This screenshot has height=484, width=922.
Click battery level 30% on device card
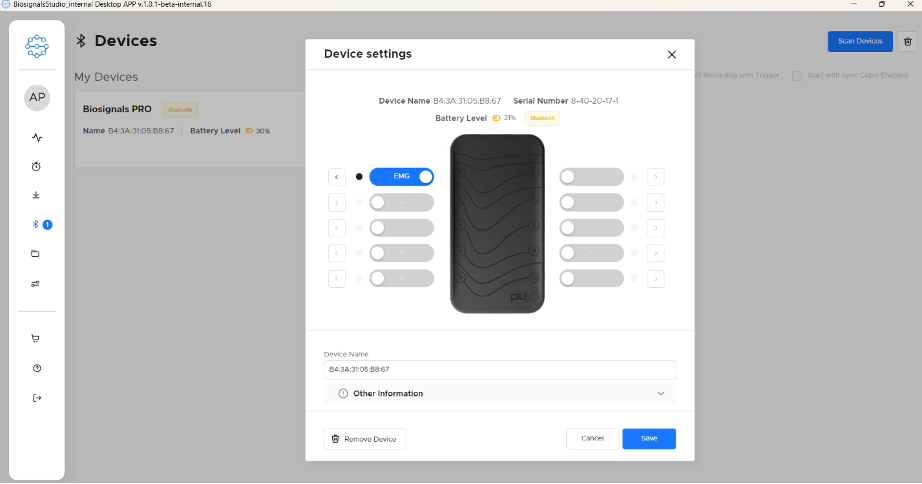coord(258,131)
